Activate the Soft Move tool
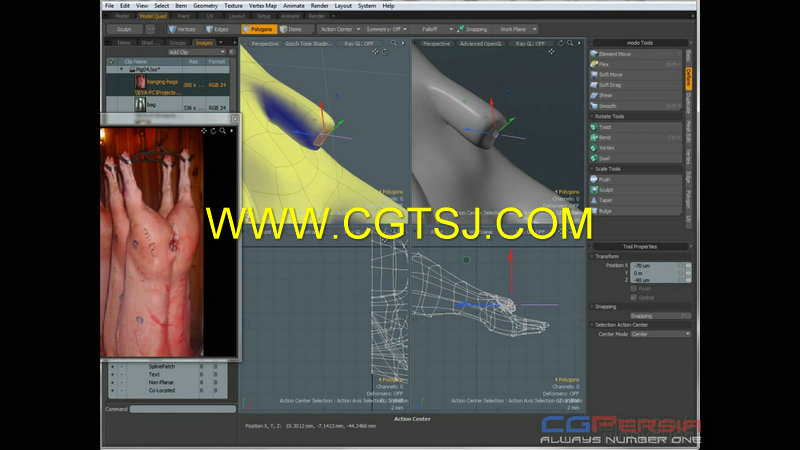 point(636,74)
